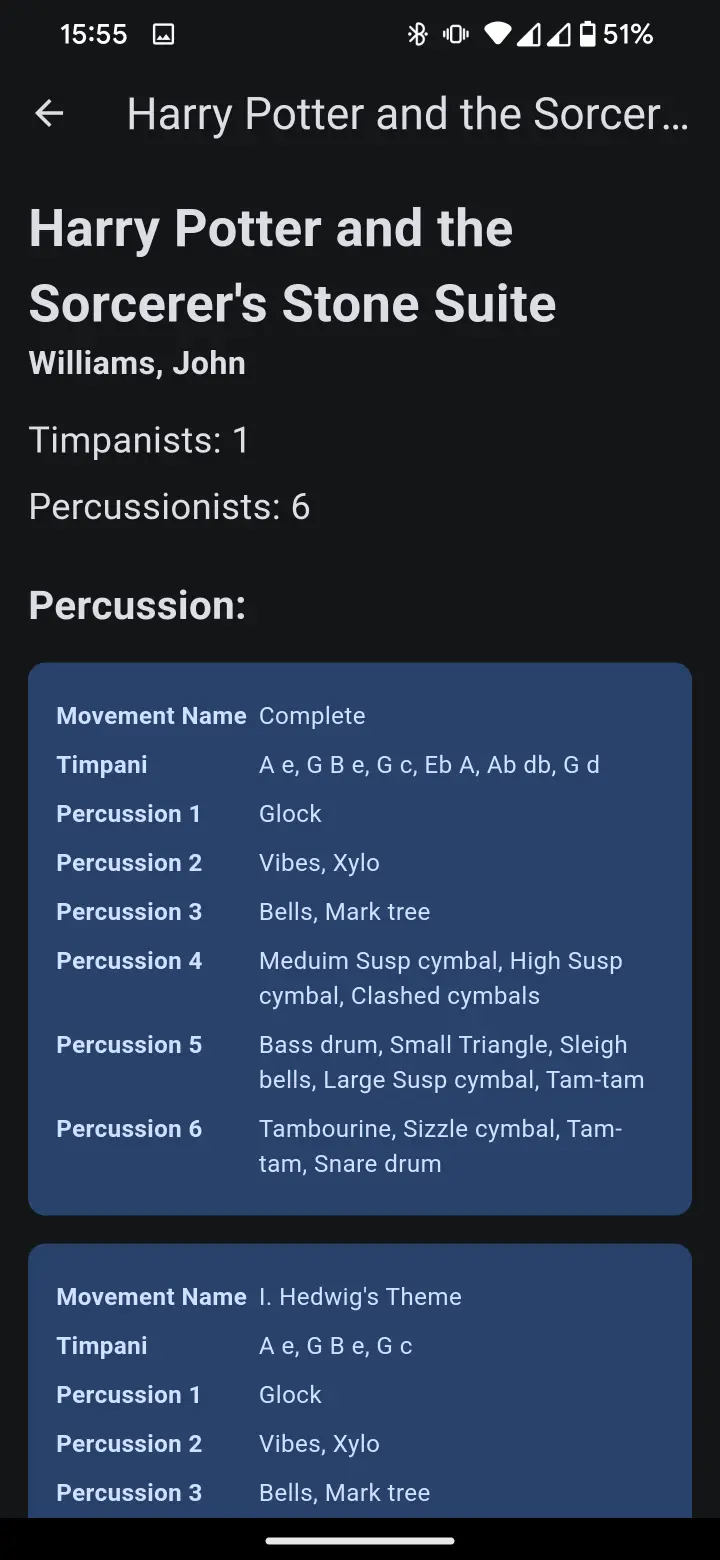Image resolution: width=720 pixels, height=1560 pixels.
Task: Tap the Complete movement name value
Action: [x=312, y=716]
